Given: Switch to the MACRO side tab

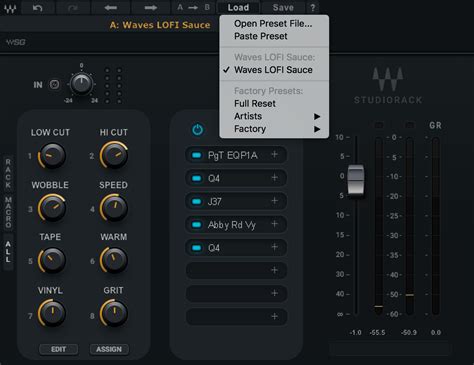Looking at the screenshot, I should click(8, 212).
